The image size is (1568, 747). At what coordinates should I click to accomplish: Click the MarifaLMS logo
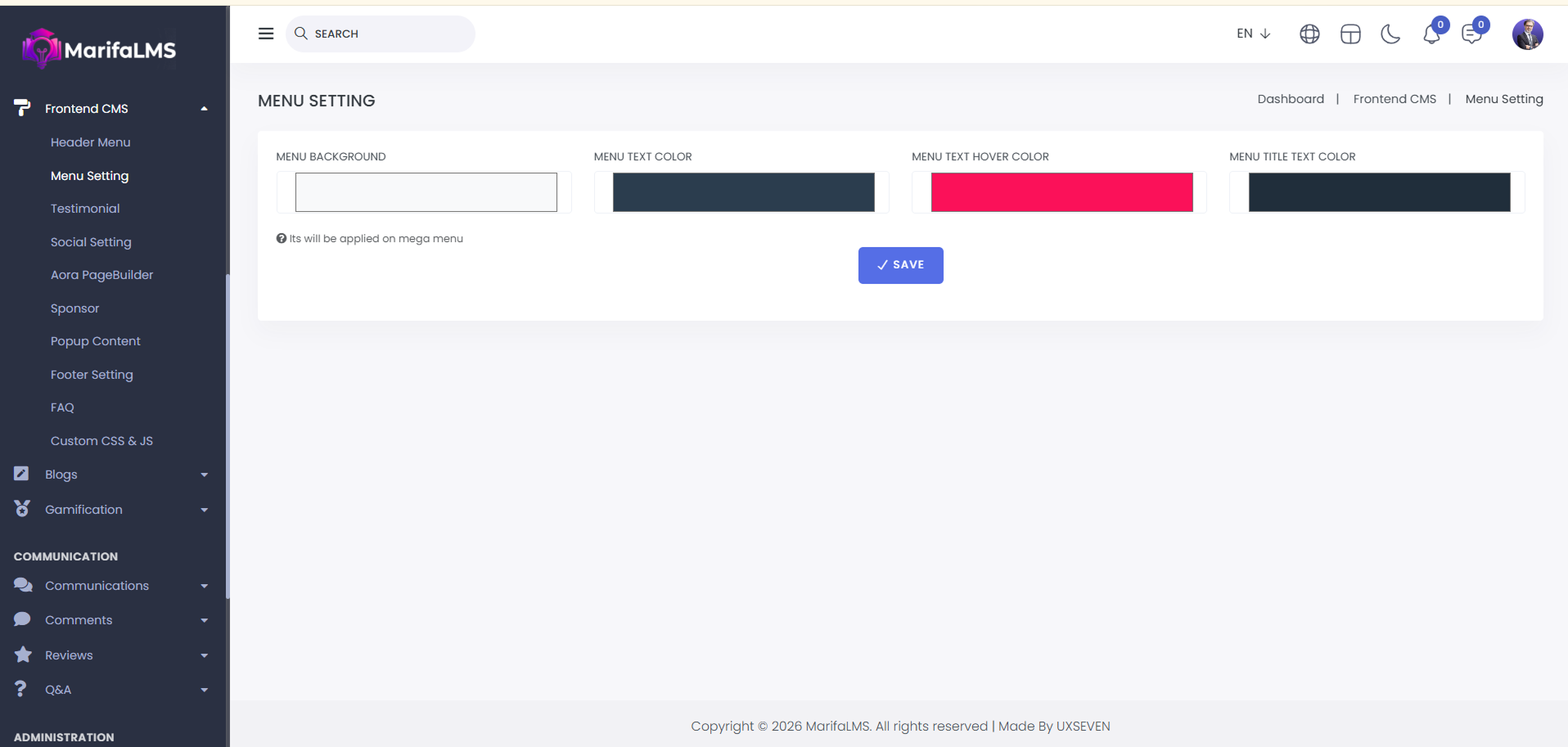99,50
